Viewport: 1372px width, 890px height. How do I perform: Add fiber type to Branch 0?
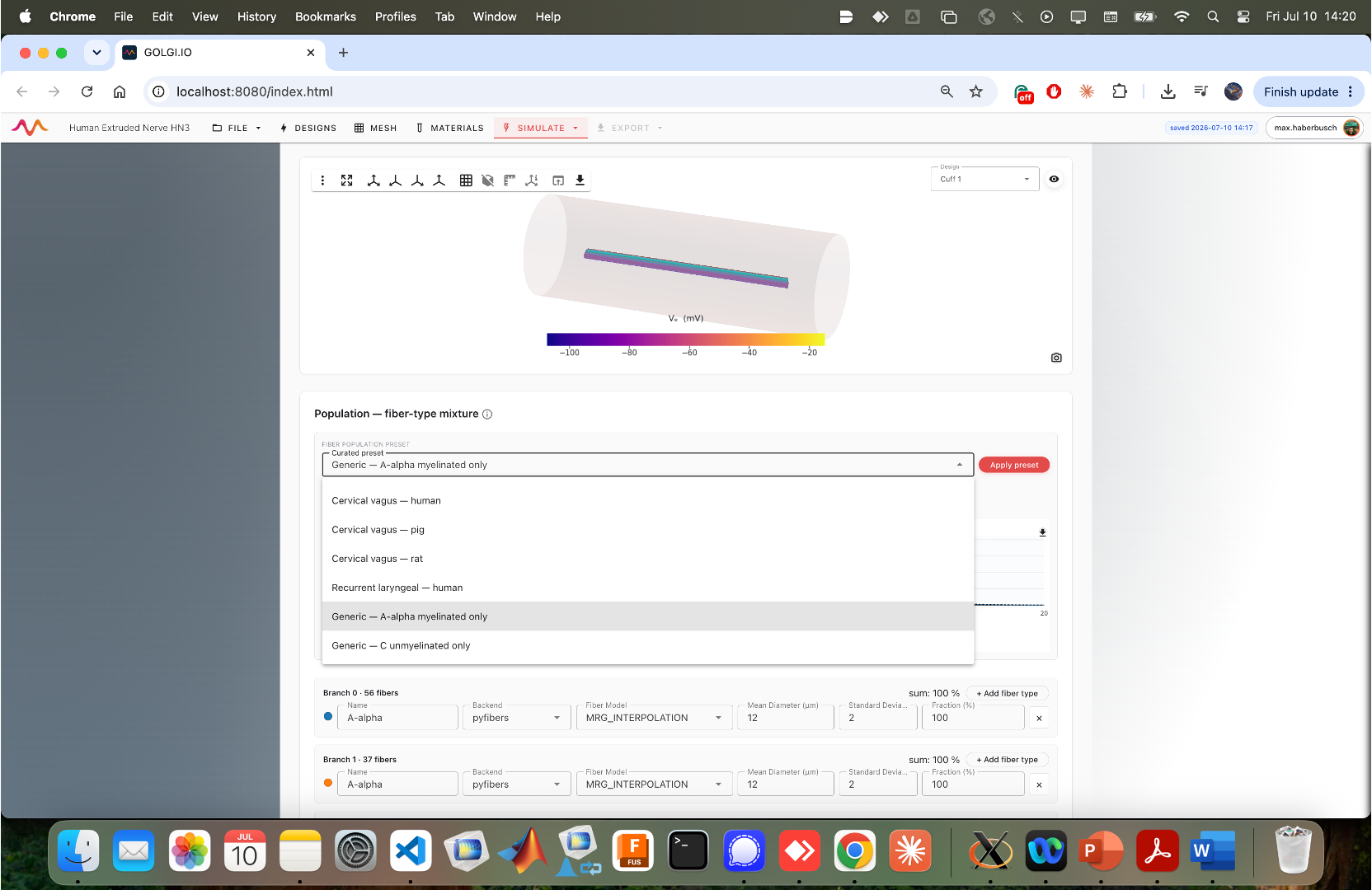point(1007,693)
